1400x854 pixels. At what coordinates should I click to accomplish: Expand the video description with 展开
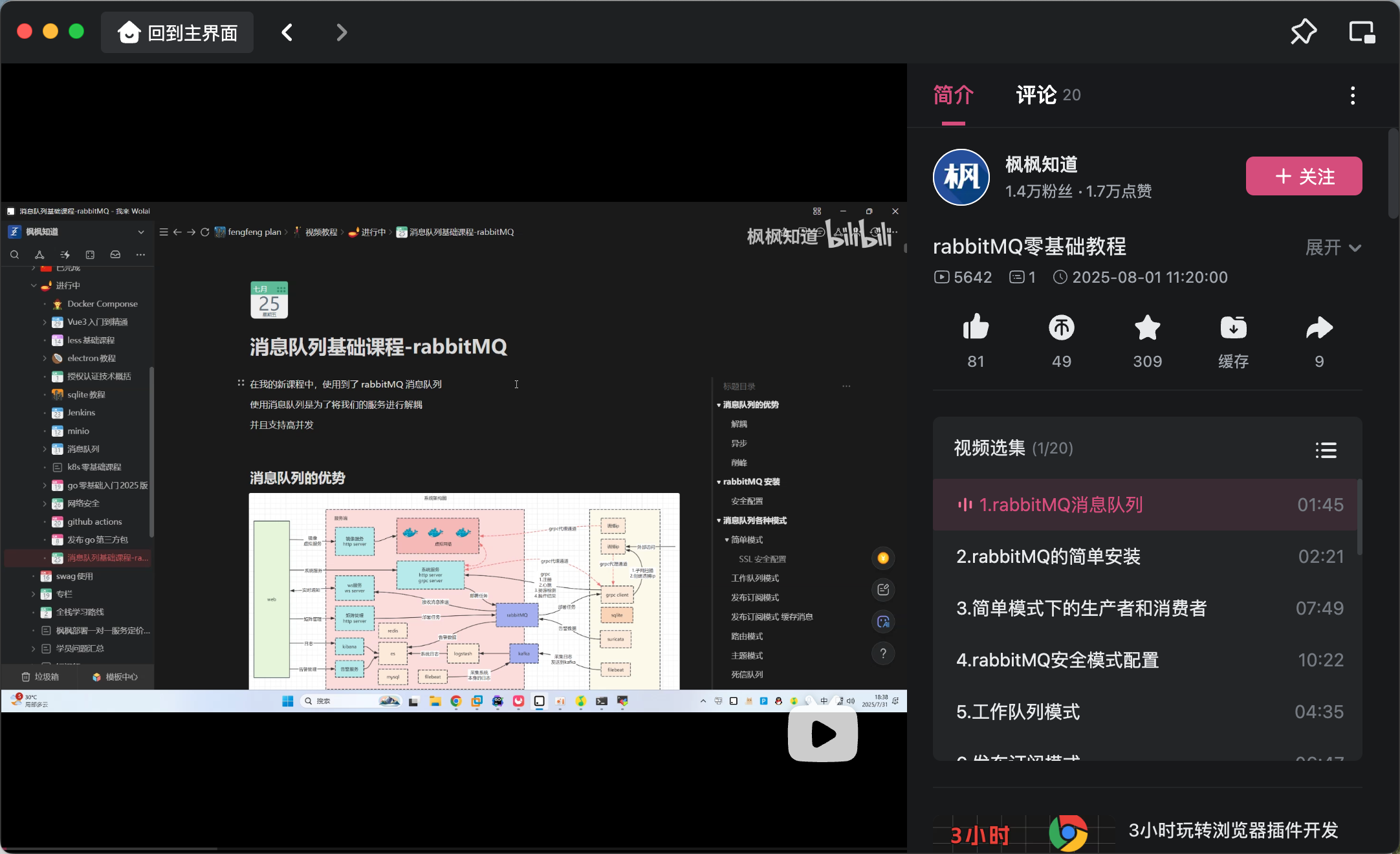click(x=1333, y=247)
